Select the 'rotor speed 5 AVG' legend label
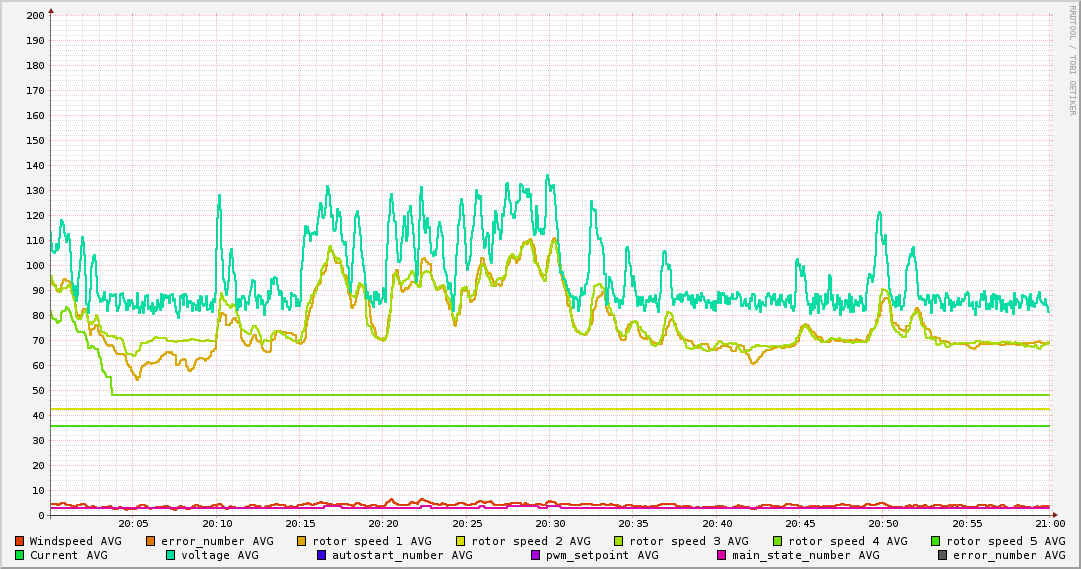The height and width of the screenshot is (569, 1081). [1006, 541]
